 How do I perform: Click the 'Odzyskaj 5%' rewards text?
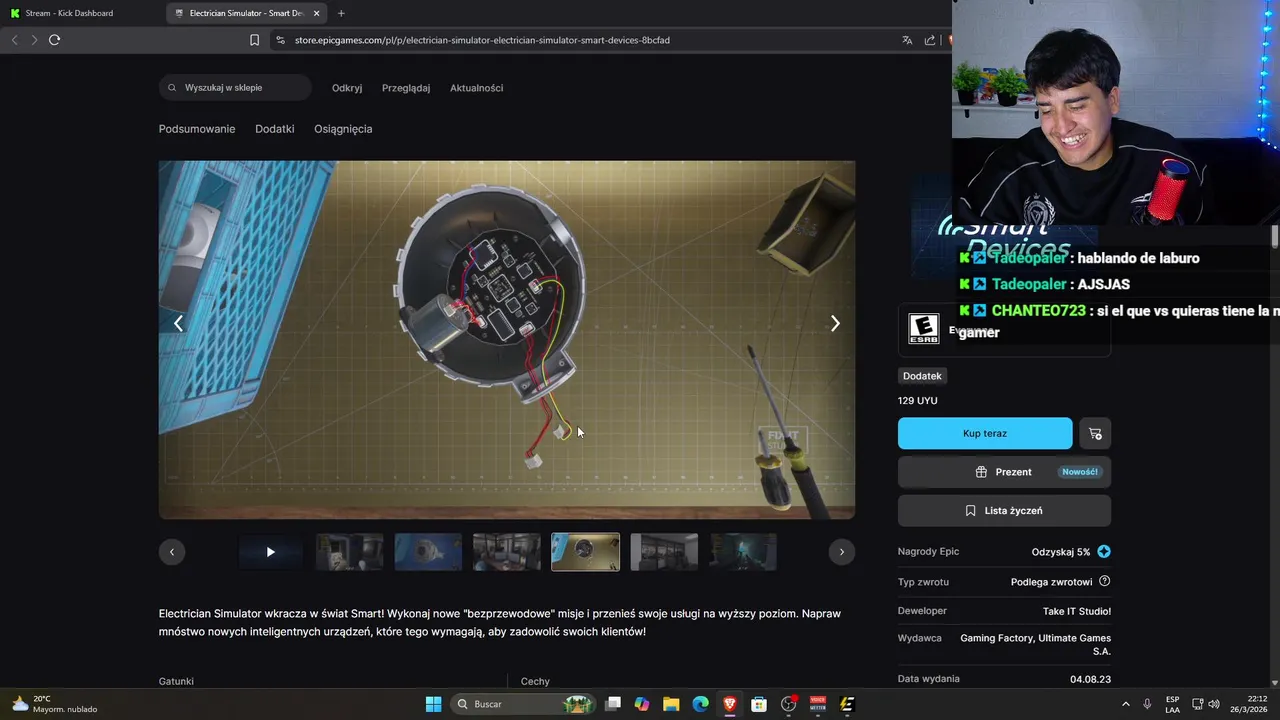1061,552
